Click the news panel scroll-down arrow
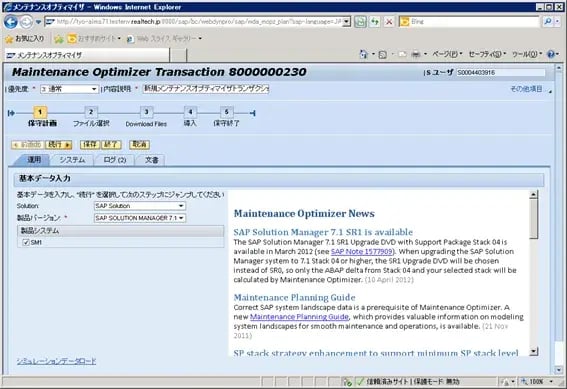This screenshot has width=567, height=389. [533, 351]
